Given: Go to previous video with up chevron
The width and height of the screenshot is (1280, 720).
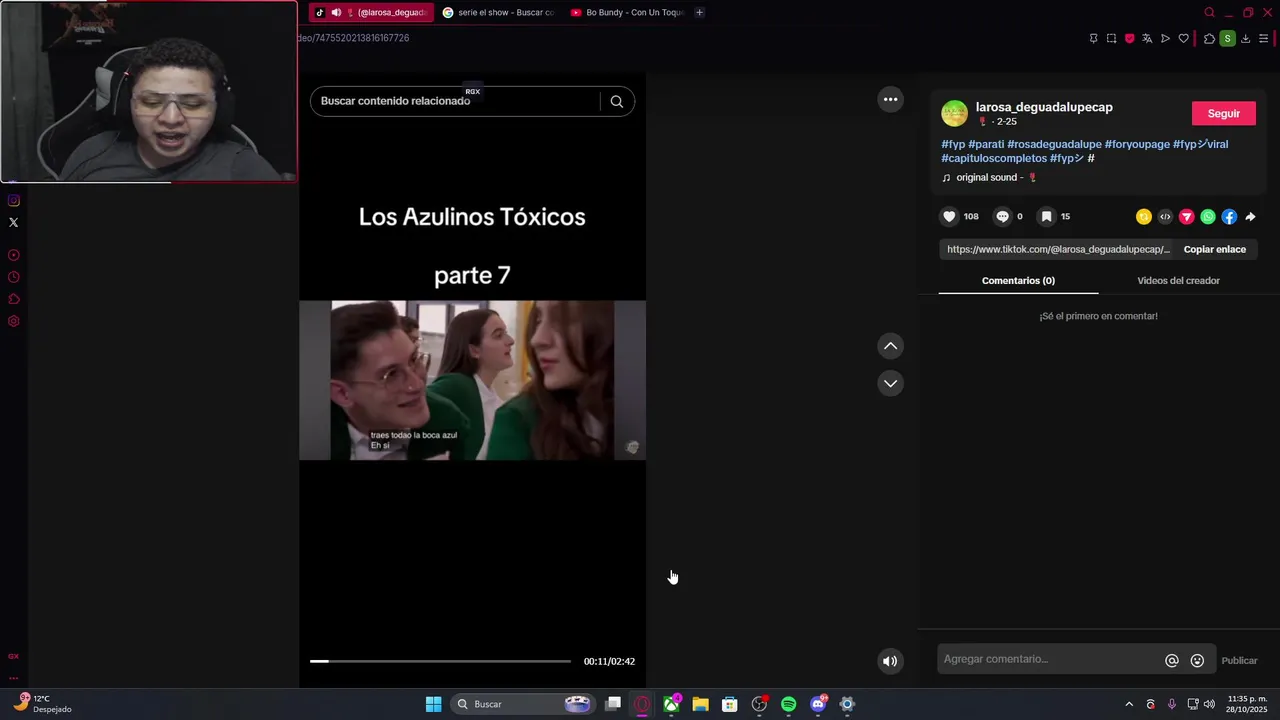Looking at the screenshot, I should click(890, 346).
